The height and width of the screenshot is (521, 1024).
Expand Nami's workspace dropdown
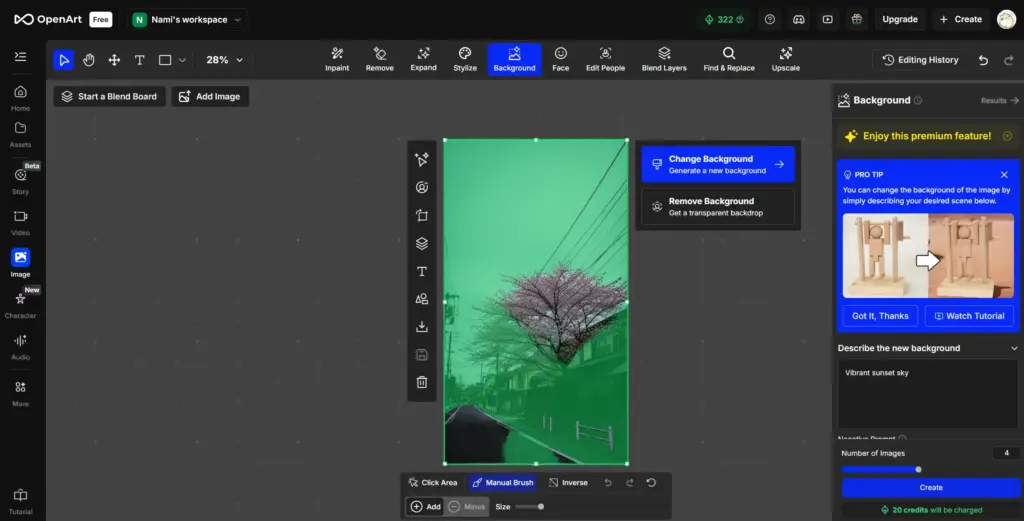tap(188, 19)
